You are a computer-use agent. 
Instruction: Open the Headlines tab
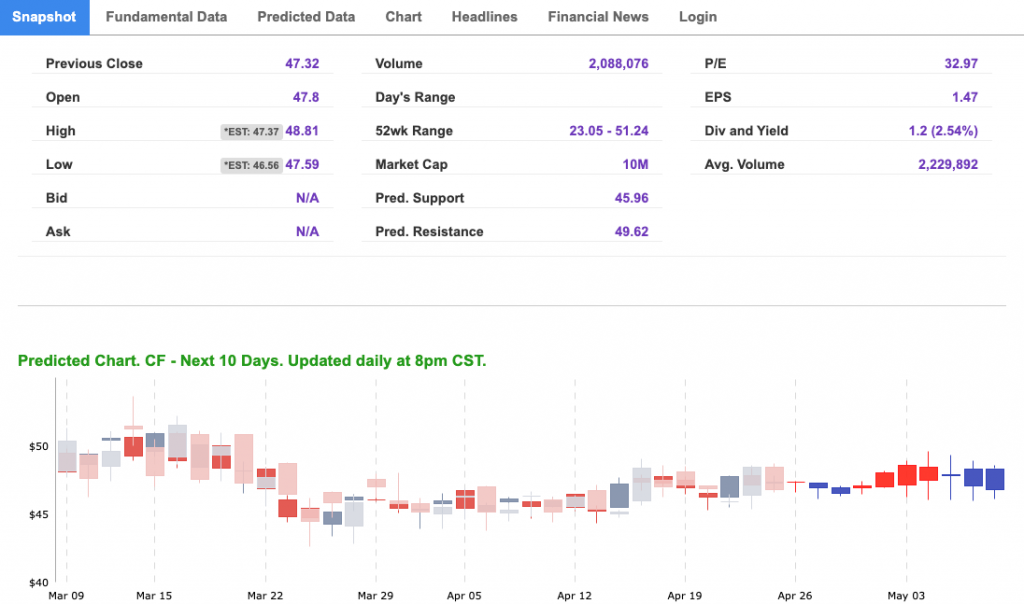click(484, 17)
